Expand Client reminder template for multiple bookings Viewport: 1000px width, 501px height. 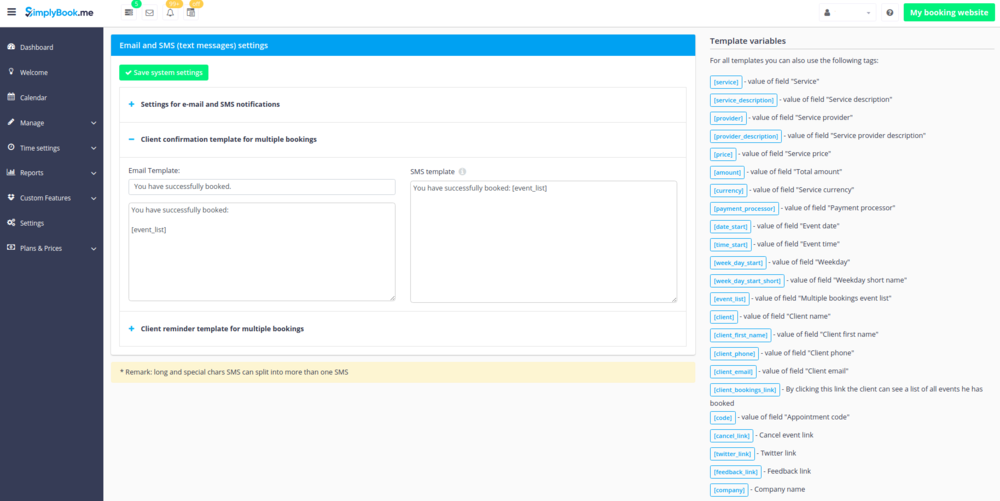click(x=222, y=328)
